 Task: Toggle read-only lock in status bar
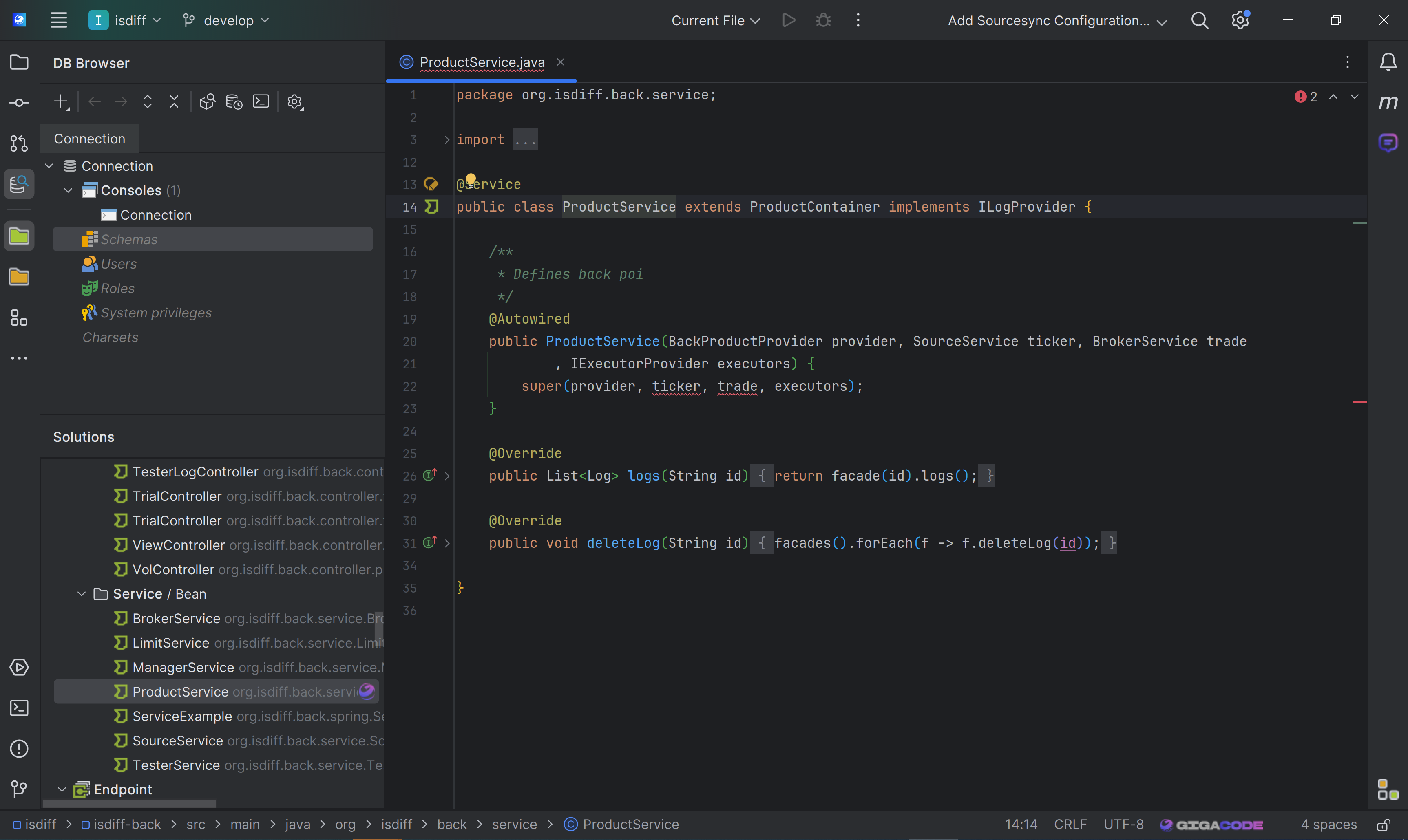(x=1384, y=825)
